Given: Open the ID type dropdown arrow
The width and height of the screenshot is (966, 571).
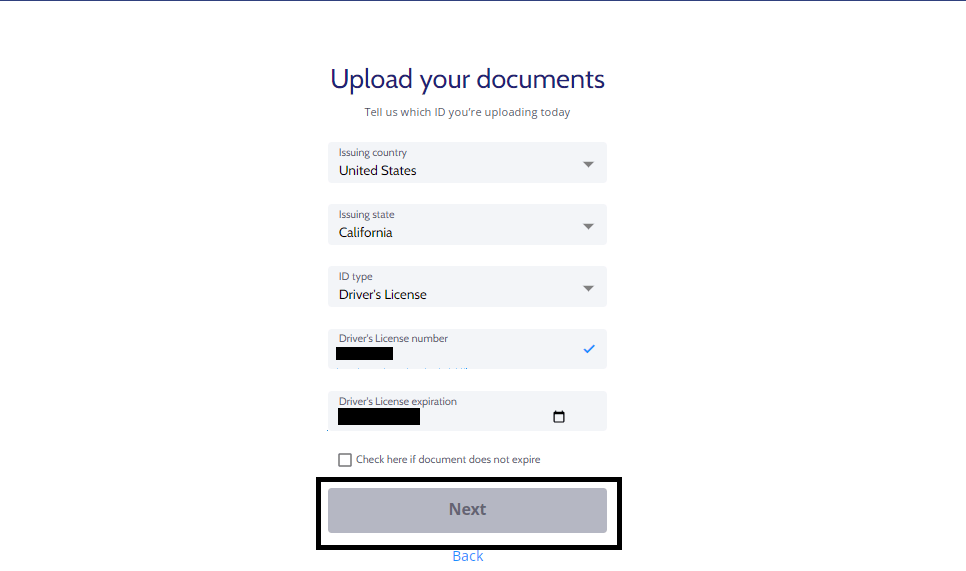Looking at the screenshot, I should click(x=588, y=288).
